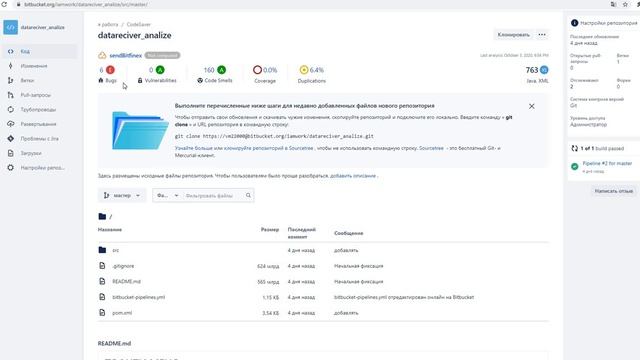Screen dimensions: 640x360
Task: Click the Написать отзыв button
Action: pos(613,191)
